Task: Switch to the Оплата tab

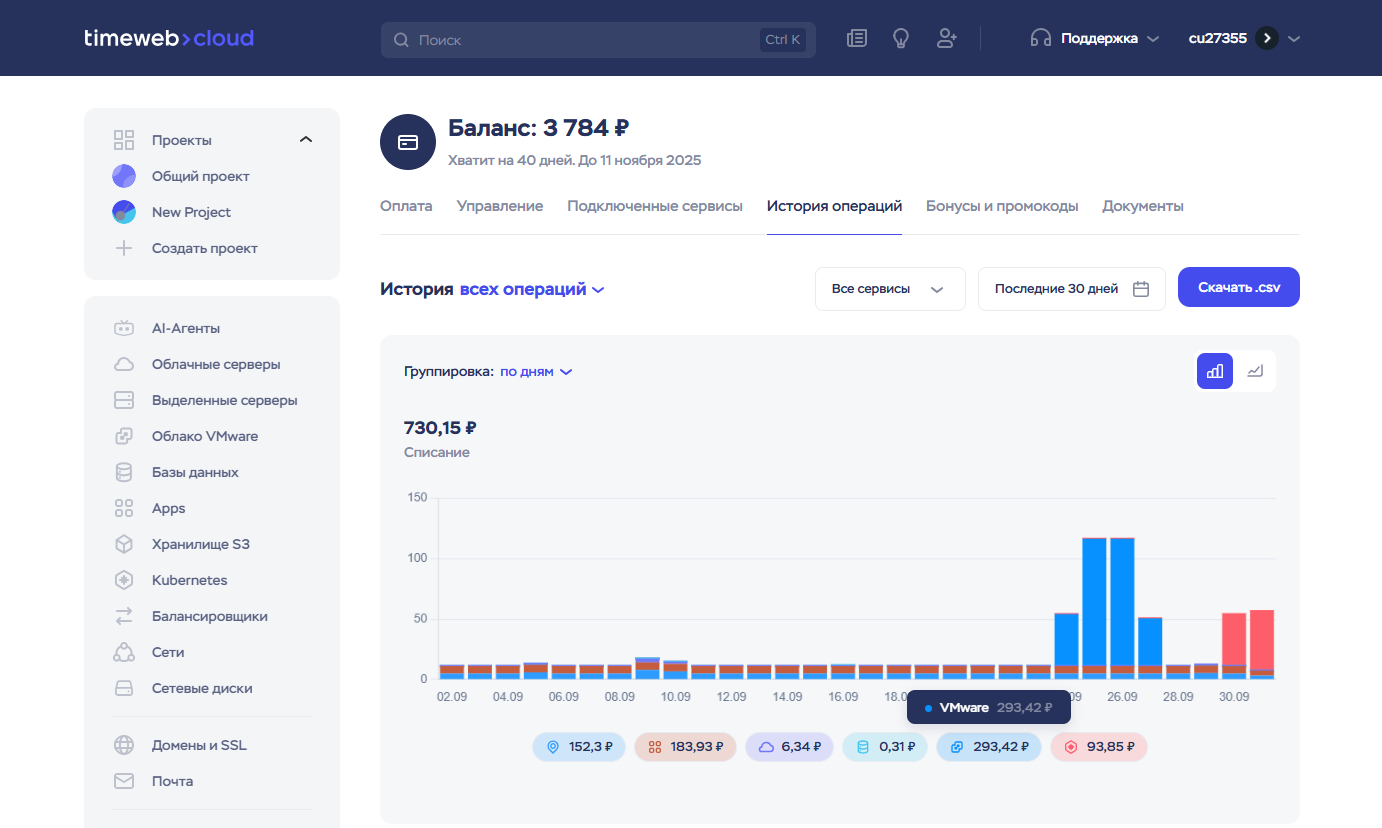Action: click(x=406, y=206)
